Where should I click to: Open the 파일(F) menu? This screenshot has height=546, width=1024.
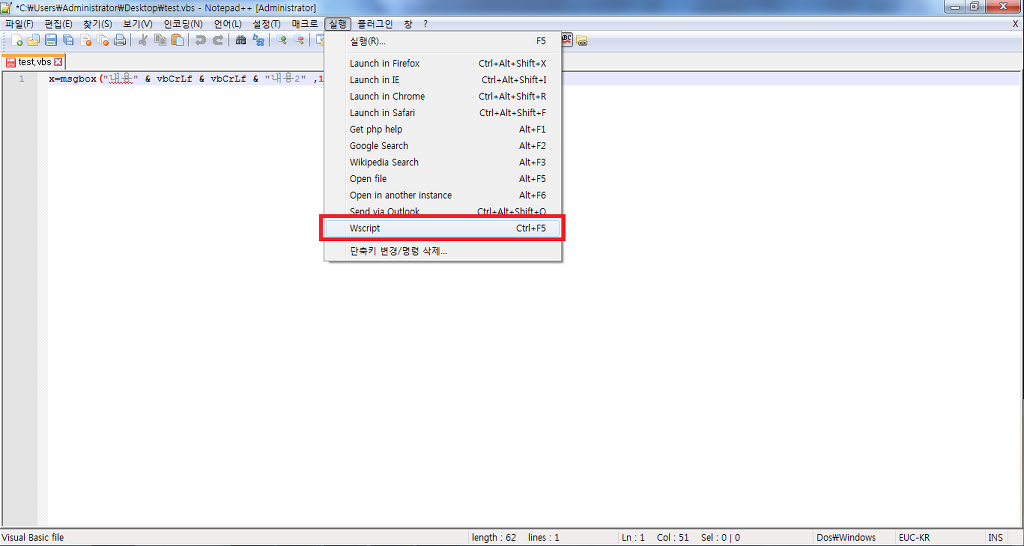(x=19, y=24)
